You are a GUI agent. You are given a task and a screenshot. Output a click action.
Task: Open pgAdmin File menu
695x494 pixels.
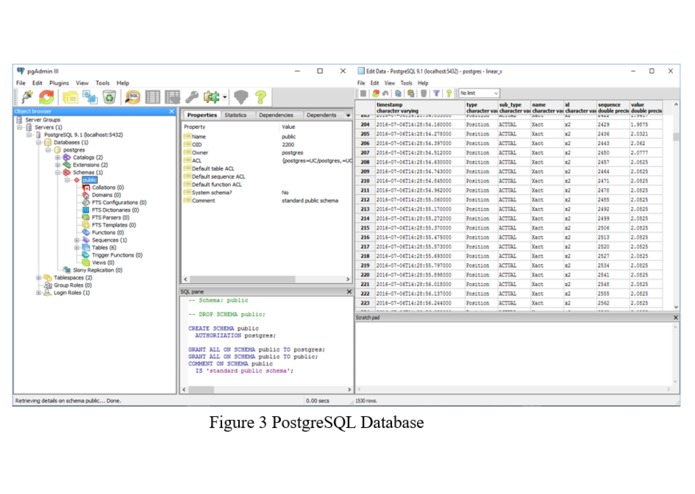[21, 83]
